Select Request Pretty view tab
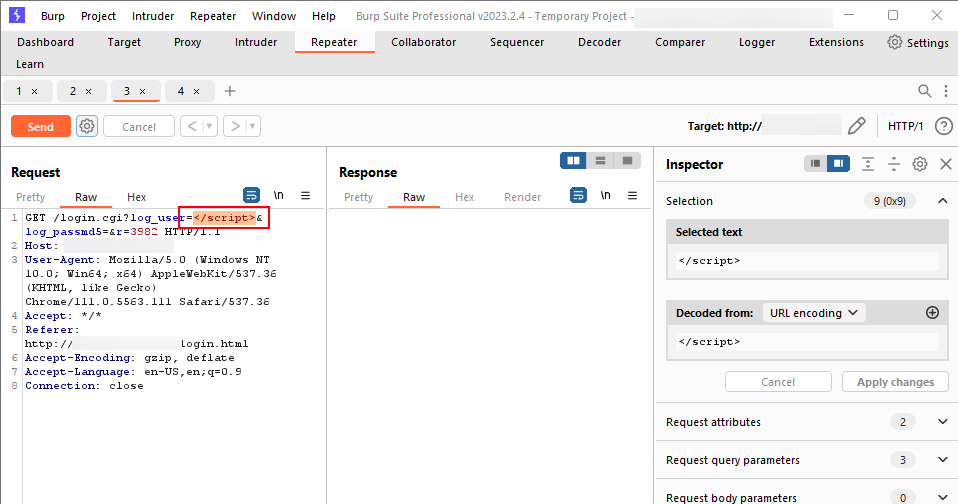The image size is (958, 504). (31, 197)
